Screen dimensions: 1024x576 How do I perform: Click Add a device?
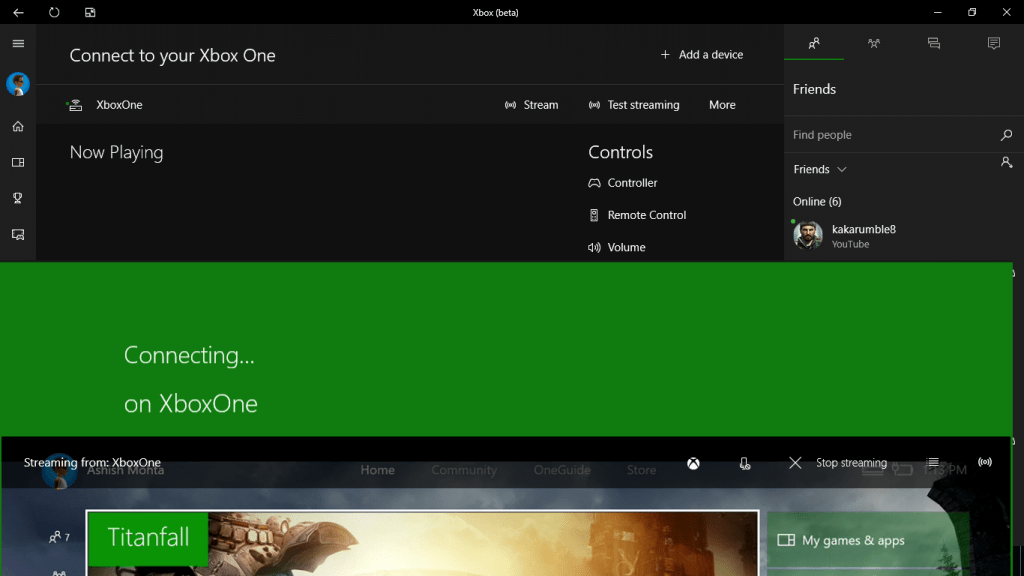pos(701,55)
